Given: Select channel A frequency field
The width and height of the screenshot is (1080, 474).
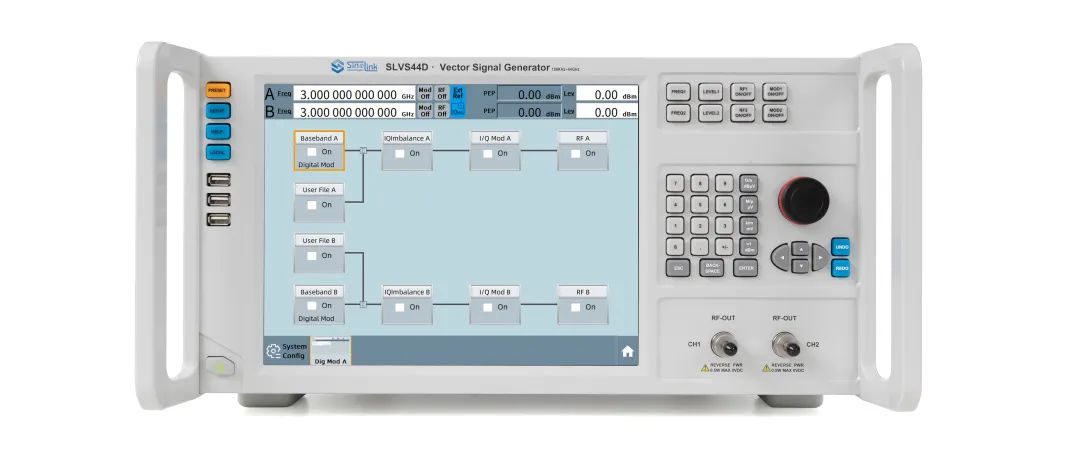Looking at the screenshot, I should click(355, 94).
